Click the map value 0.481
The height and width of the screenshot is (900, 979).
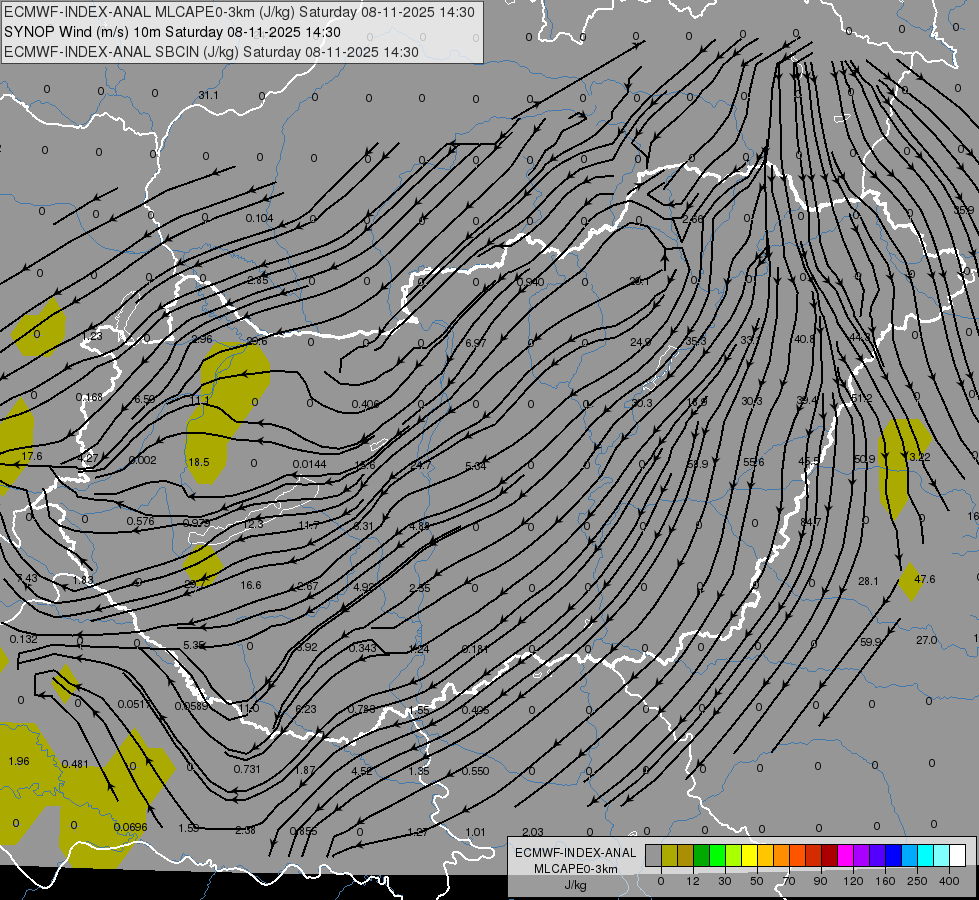tap(76, 764)
